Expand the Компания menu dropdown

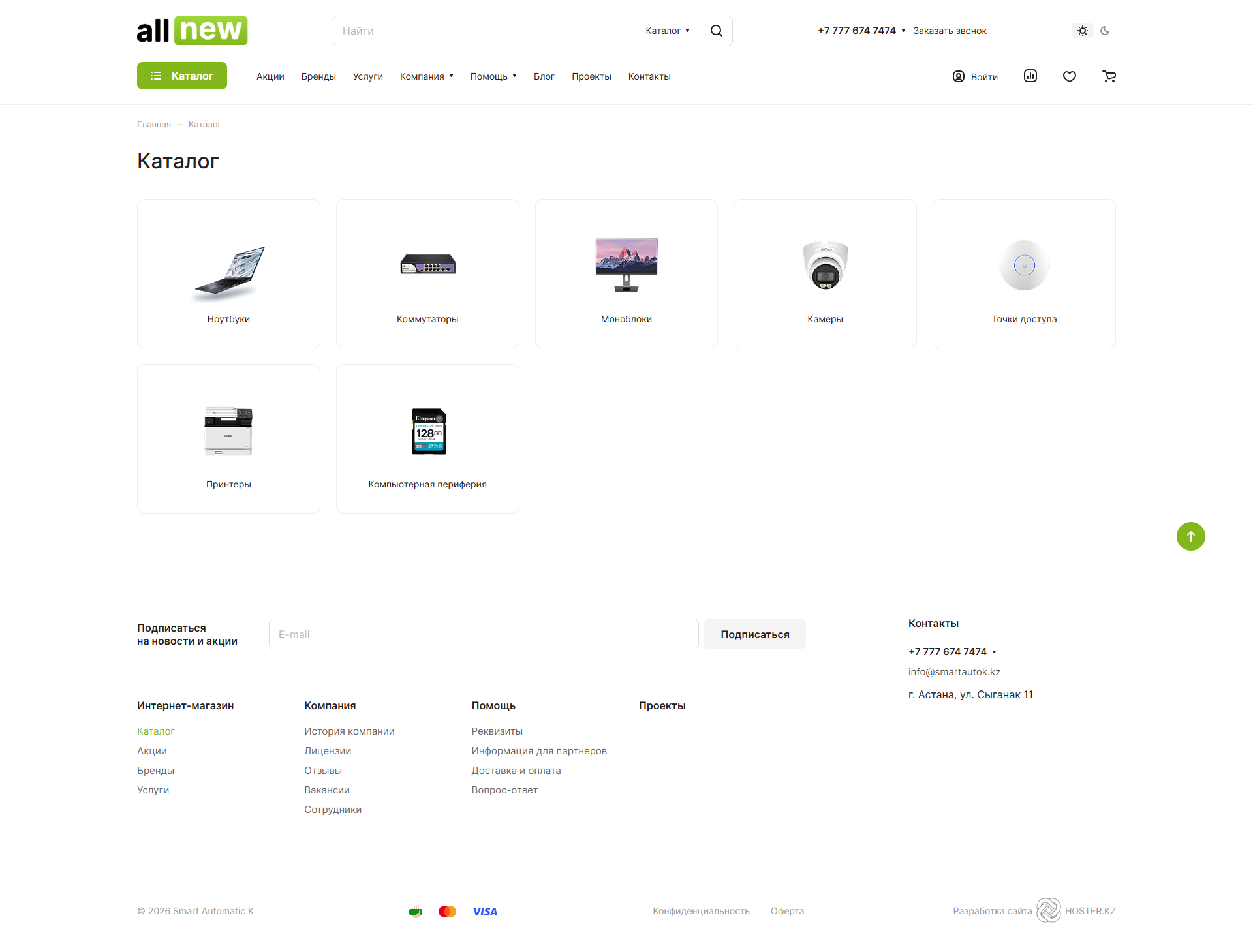[426, 76]
